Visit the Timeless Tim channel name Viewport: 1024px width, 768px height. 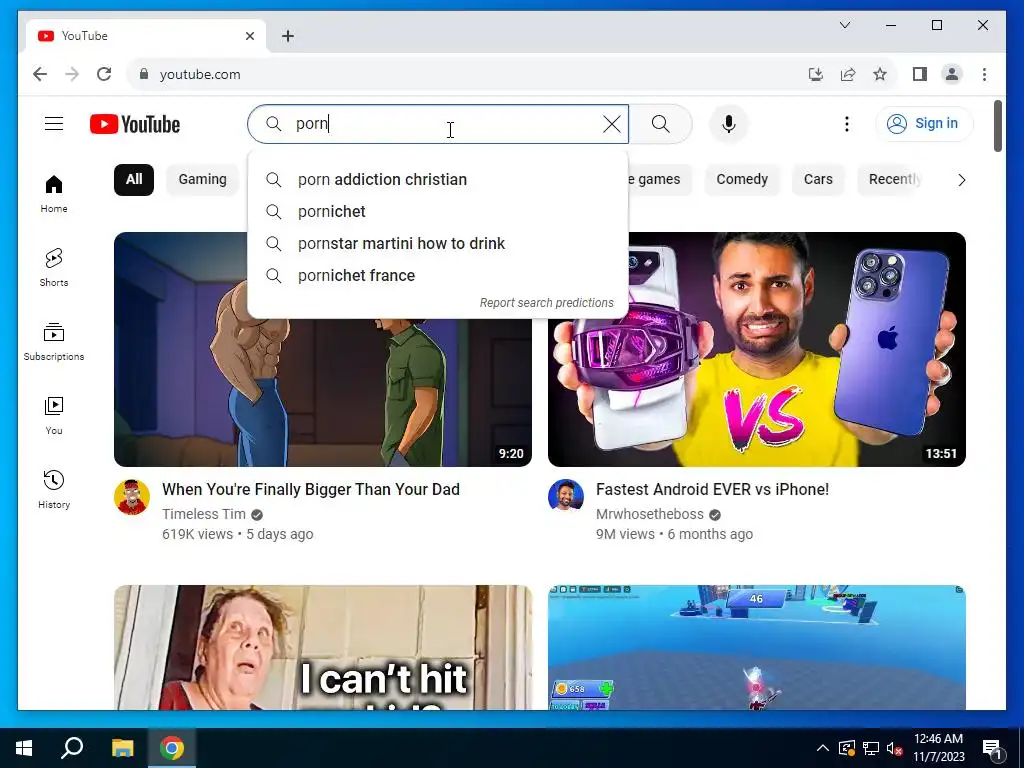(x=204, y=514)
